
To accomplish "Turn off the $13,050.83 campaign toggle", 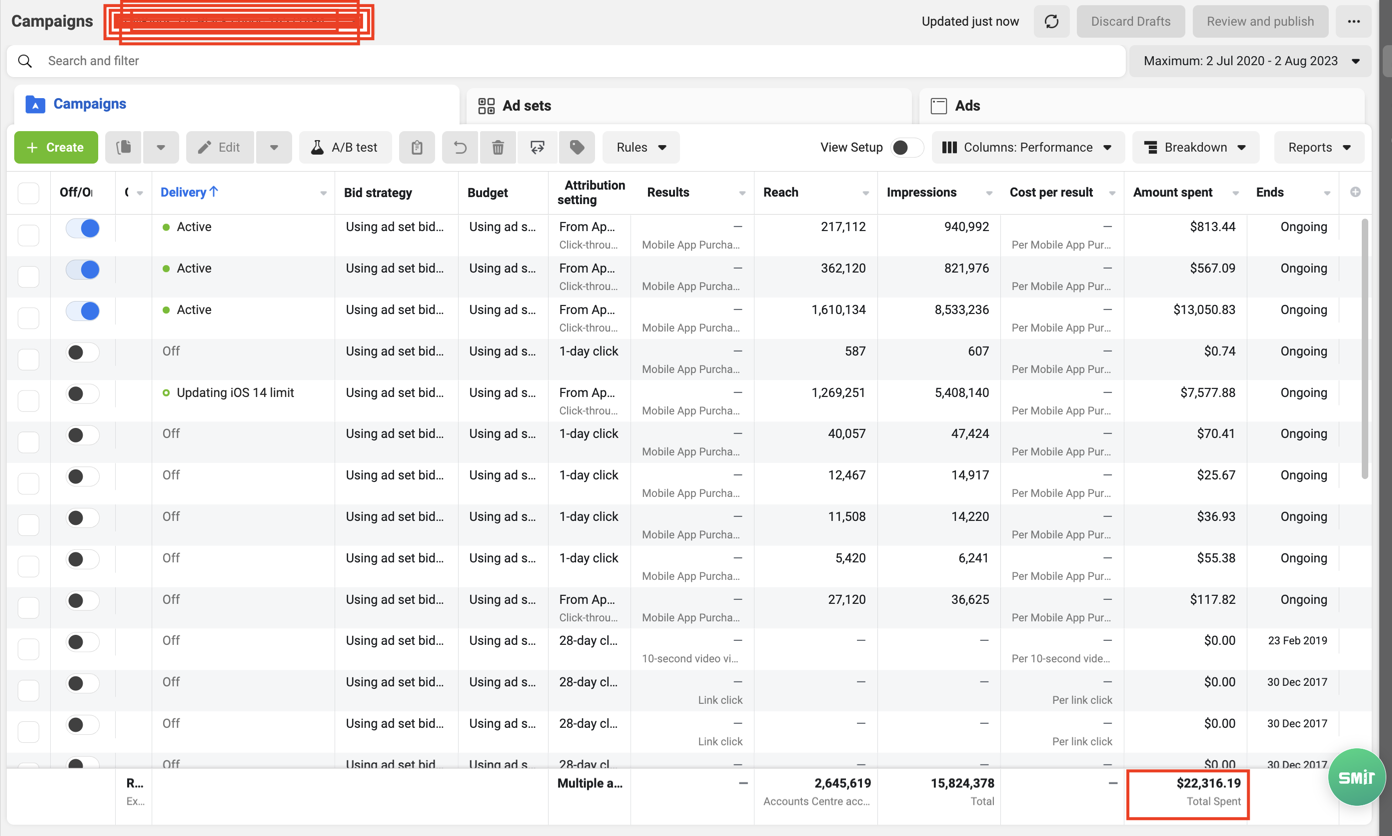I will coord(83,311).
